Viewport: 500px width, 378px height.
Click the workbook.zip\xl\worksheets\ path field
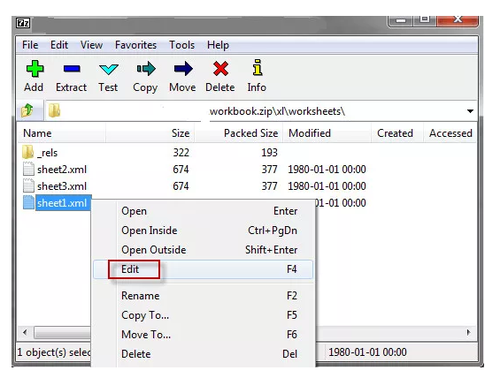[x=260, y=111]
